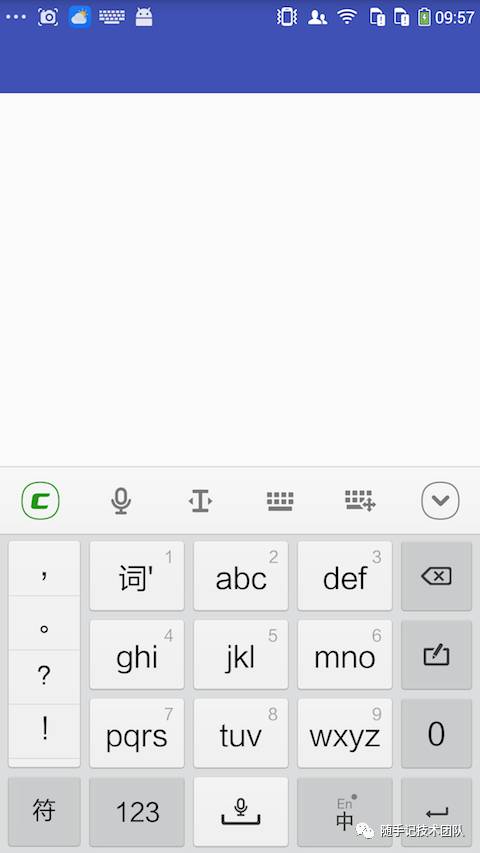Tap the abc key

241,576
